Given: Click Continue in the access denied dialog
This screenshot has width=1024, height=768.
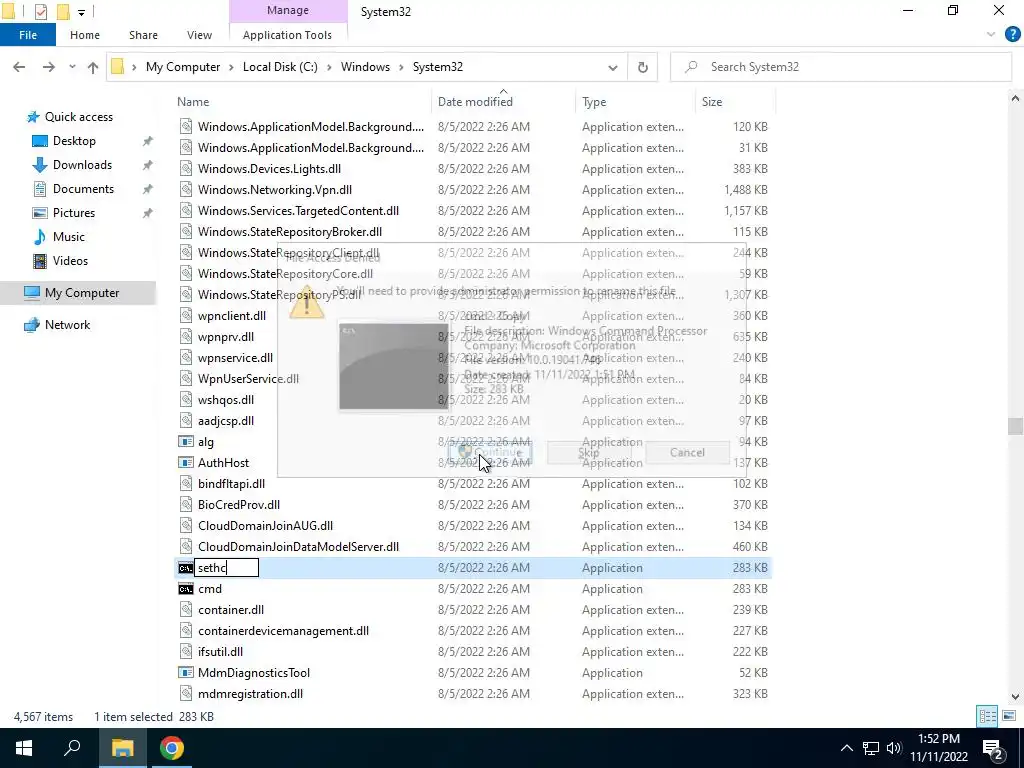Looking at the screenshot, I should click(x=490, y=453).
